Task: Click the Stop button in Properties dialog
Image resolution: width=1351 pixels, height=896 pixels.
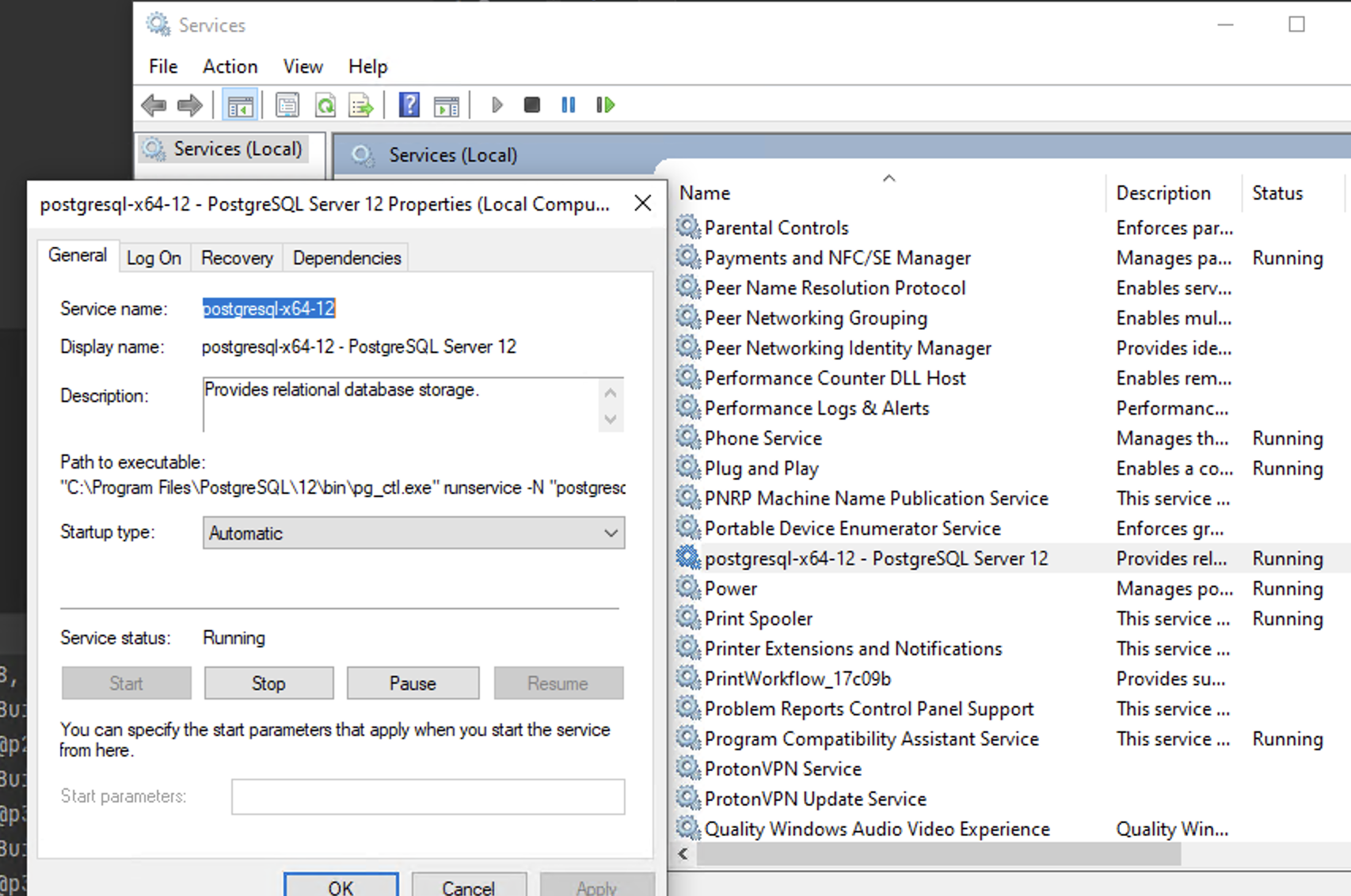Action: 268,683
